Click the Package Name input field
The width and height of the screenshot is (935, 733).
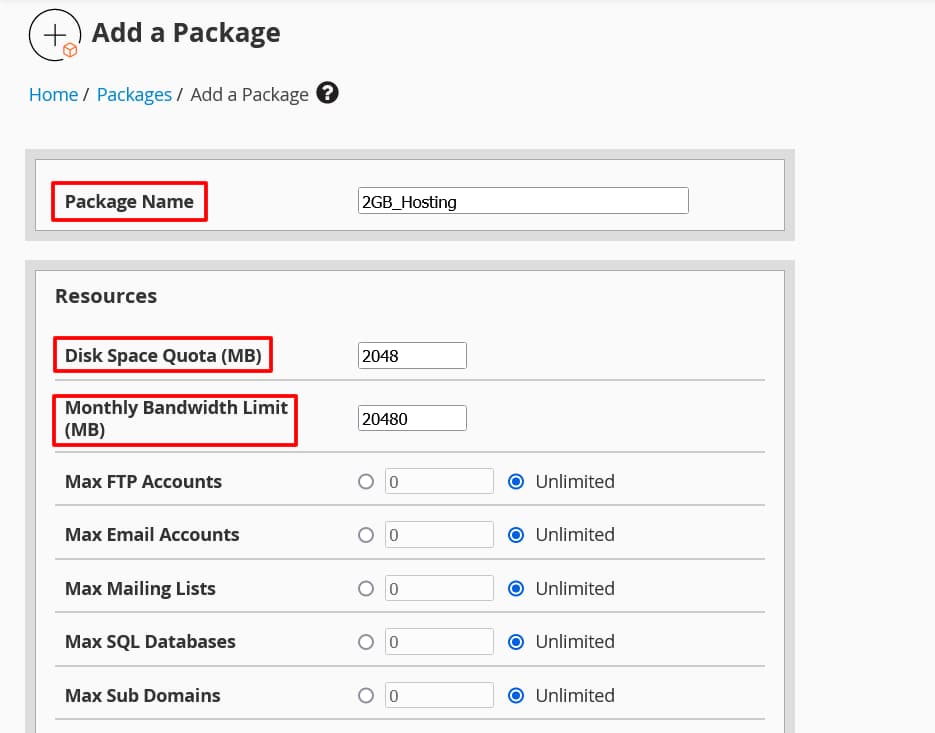523,201
